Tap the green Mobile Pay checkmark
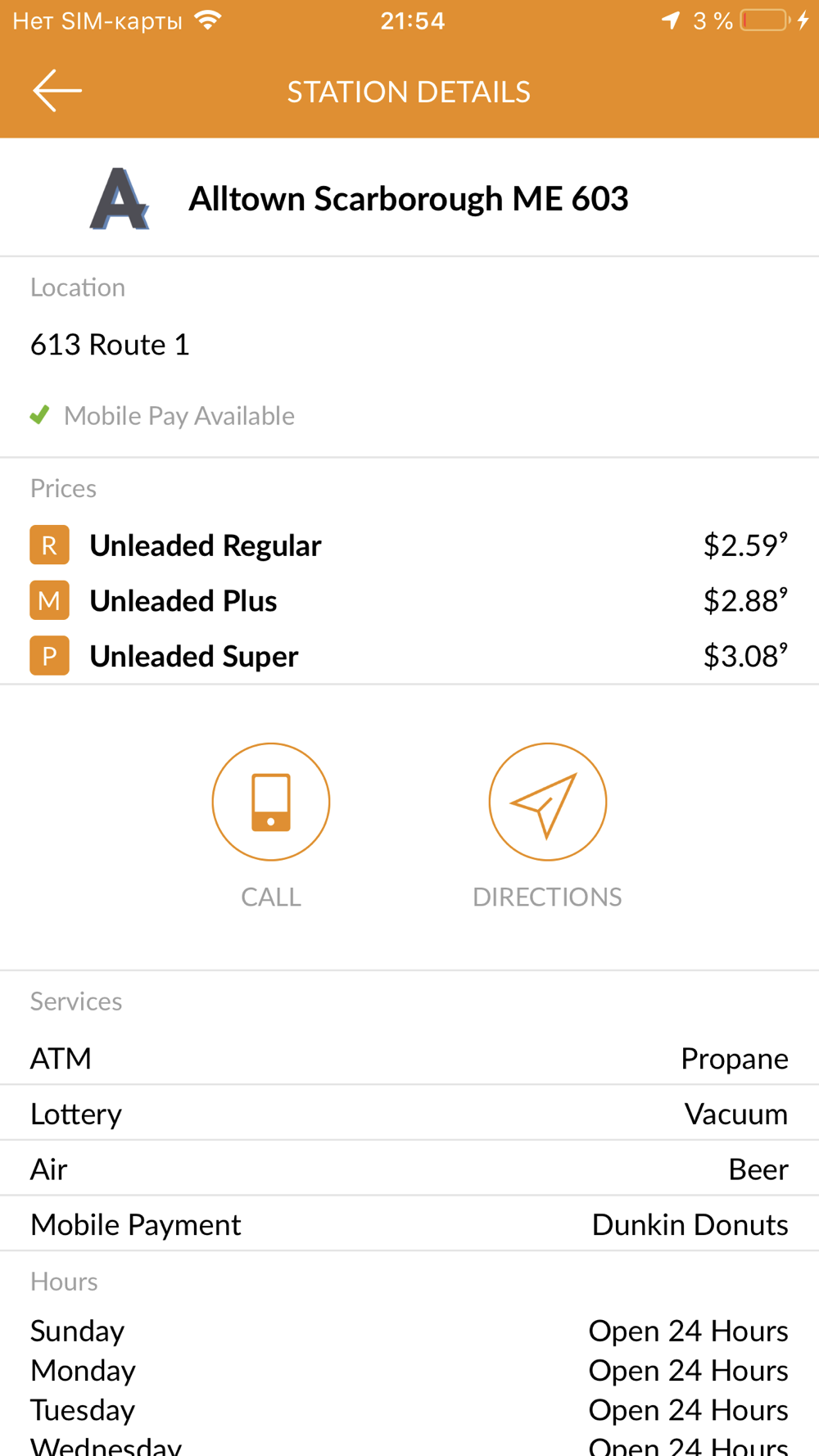Viewport: 819px width, 1456px height. click(39, 415)
